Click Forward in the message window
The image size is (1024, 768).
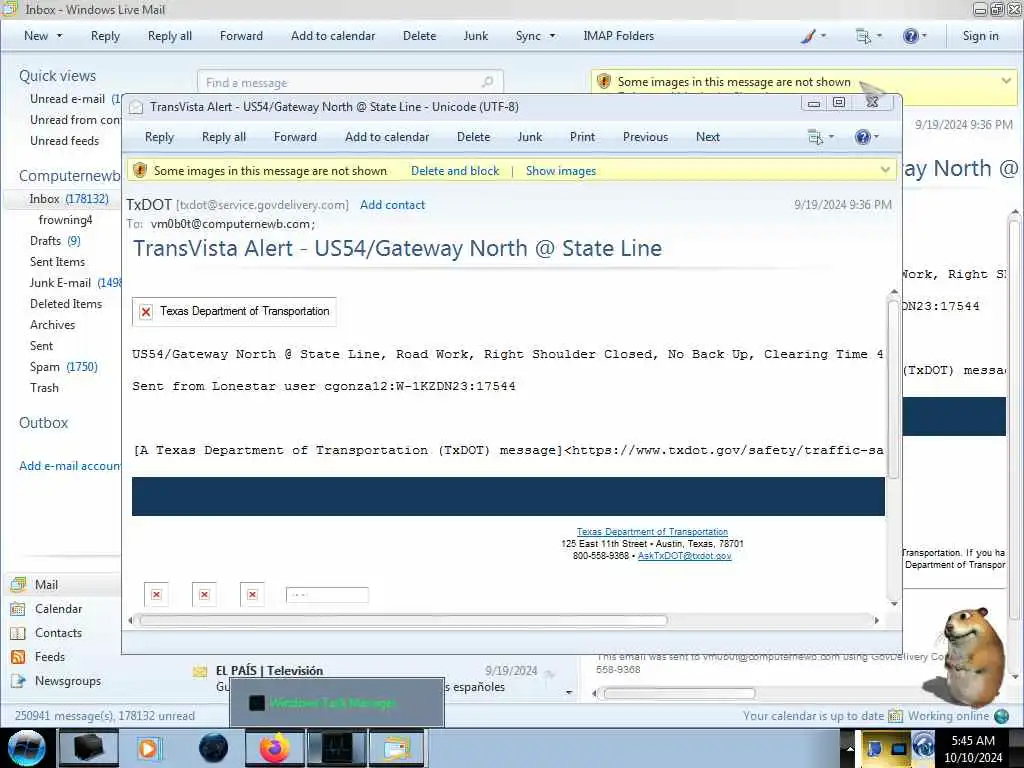tap(295, 137)
